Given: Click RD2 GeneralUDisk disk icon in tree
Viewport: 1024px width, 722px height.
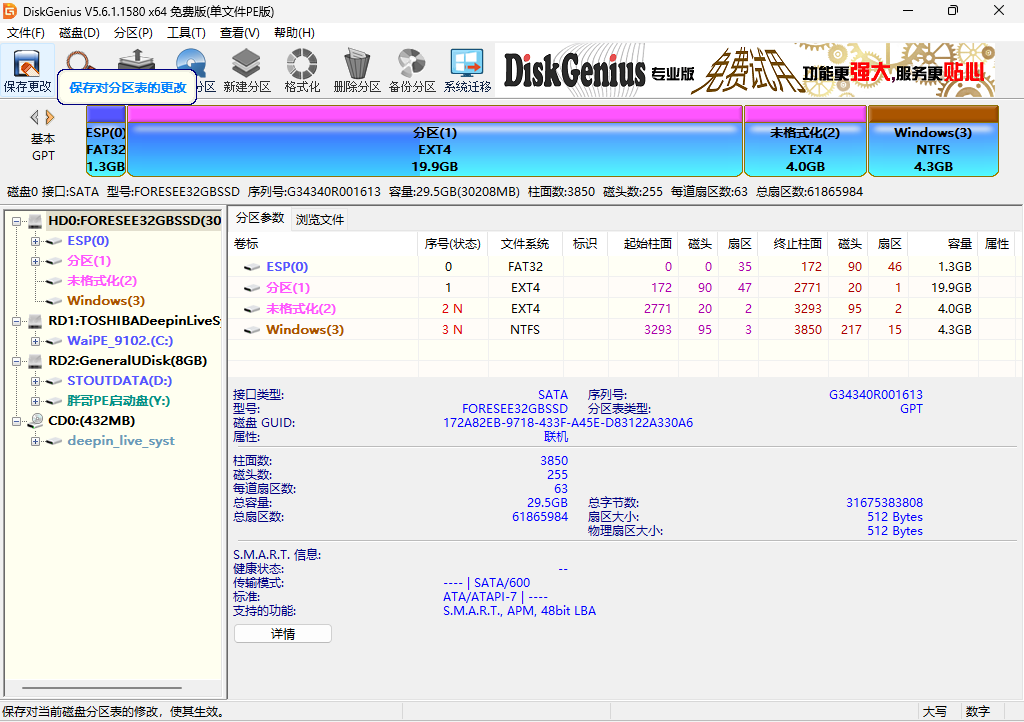Looking at the screenshot, I should [35, 361].
